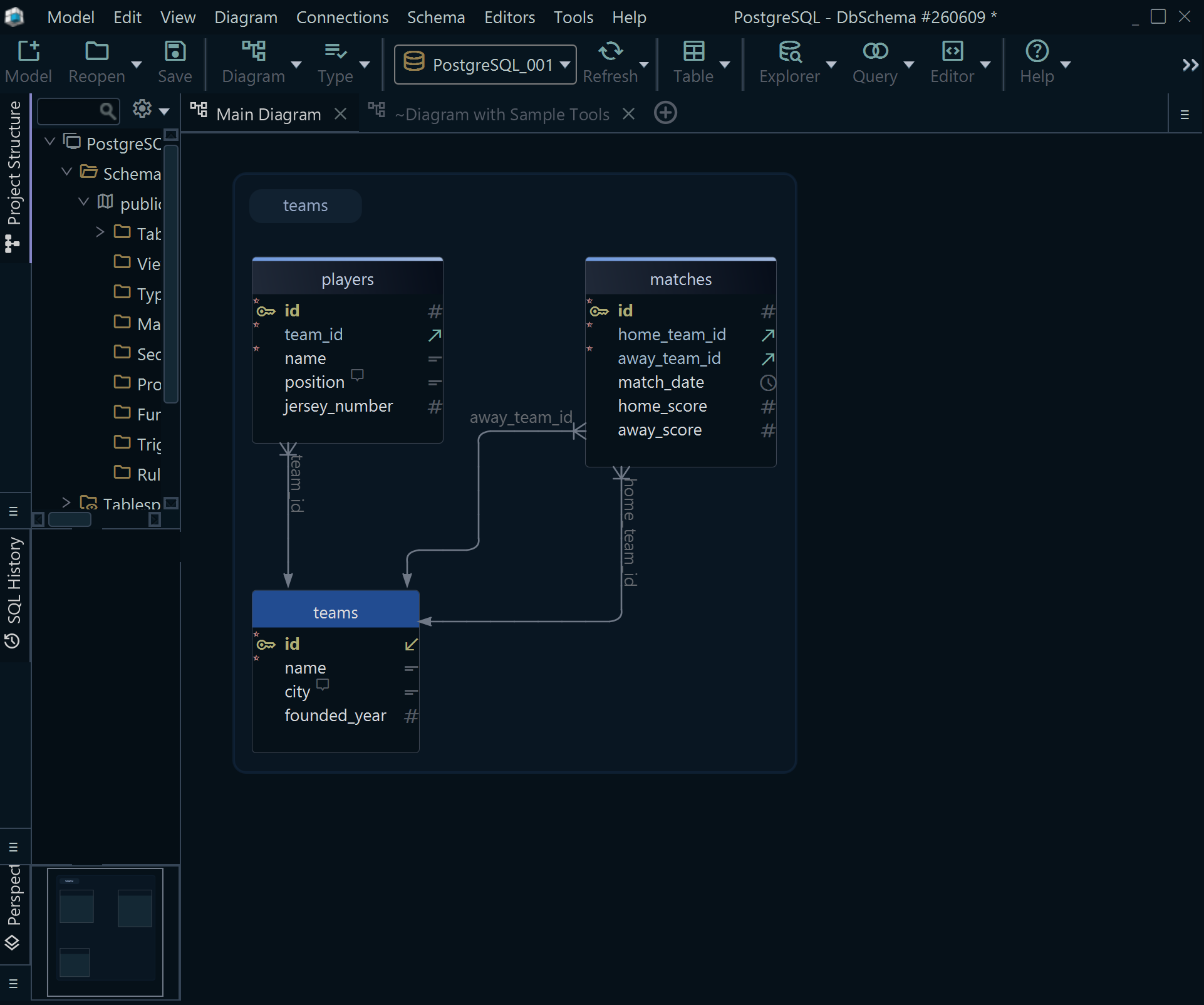Select the Views folder in tree
The image size is (1204, 1005).
138,263
